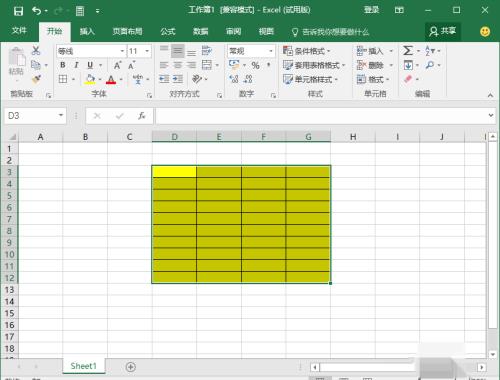500x380 pixels.
Task: Click the Insert Function fx icon
Action: click(x=142, y=116)
